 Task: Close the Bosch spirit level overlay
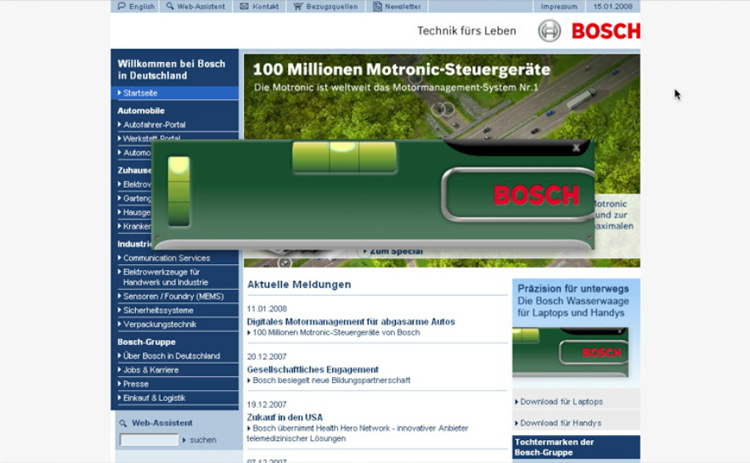(576, 148)
